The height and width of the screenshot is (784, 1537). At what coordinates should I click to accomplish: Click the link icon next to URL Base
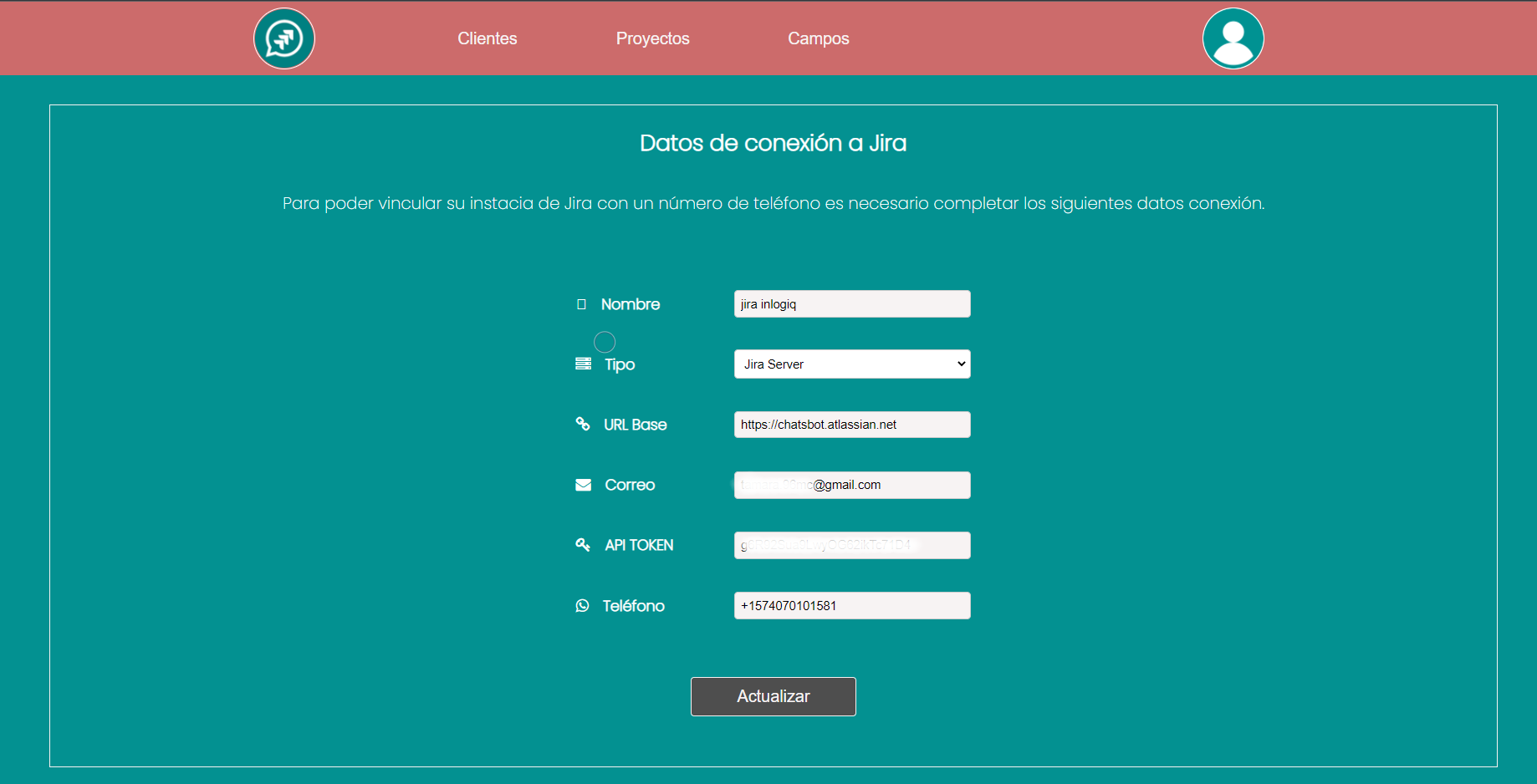(x=583, y=424)
